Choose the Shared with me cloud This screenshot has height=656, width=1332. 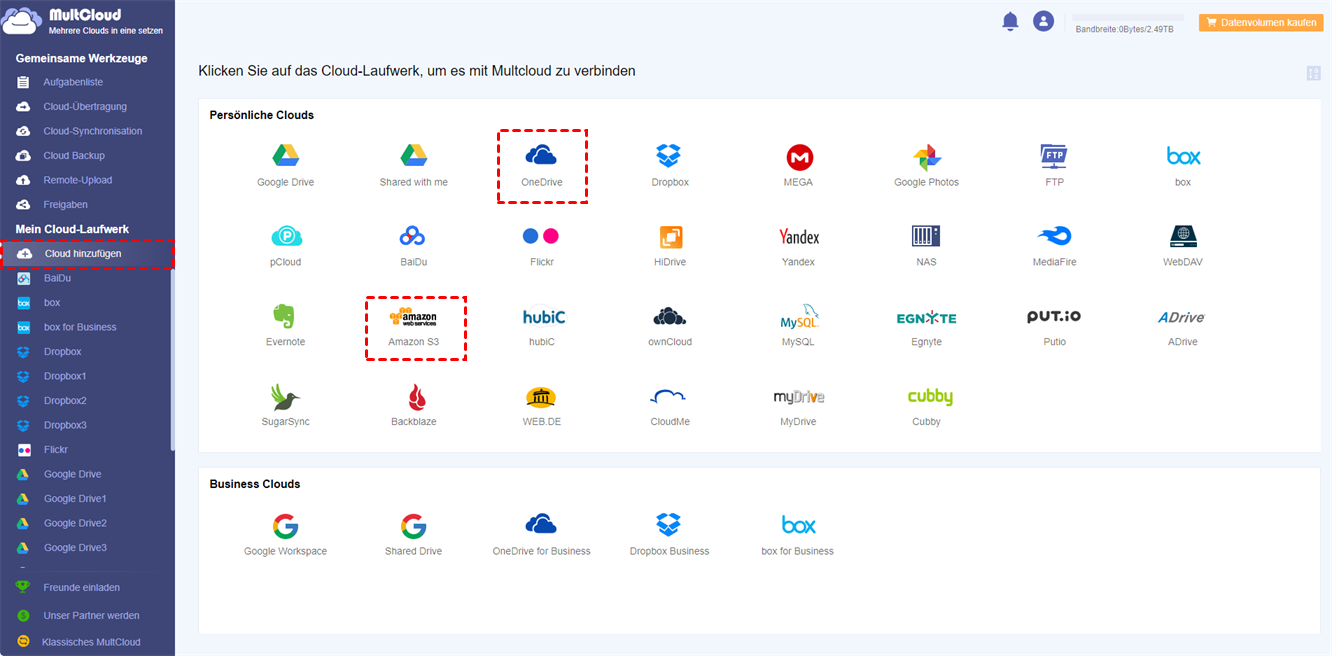(x=414, y=156)
